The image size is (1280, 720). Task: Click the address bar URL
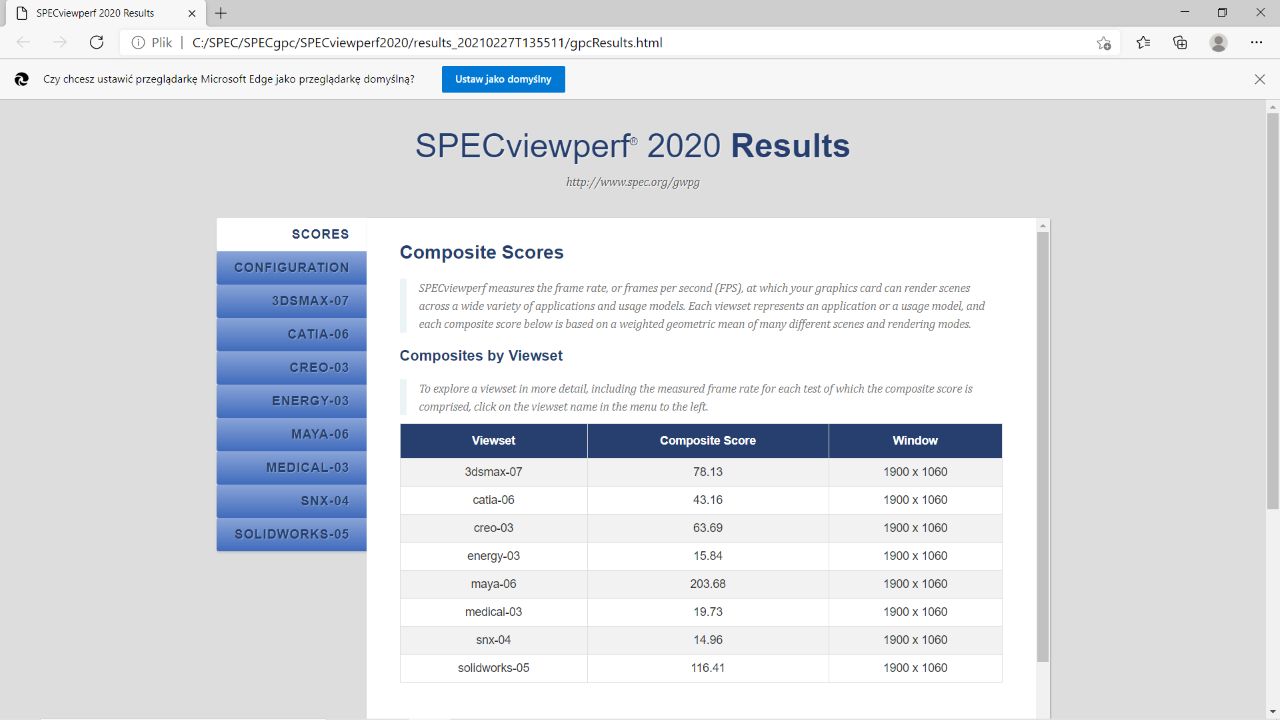click(x=427, y=43)
